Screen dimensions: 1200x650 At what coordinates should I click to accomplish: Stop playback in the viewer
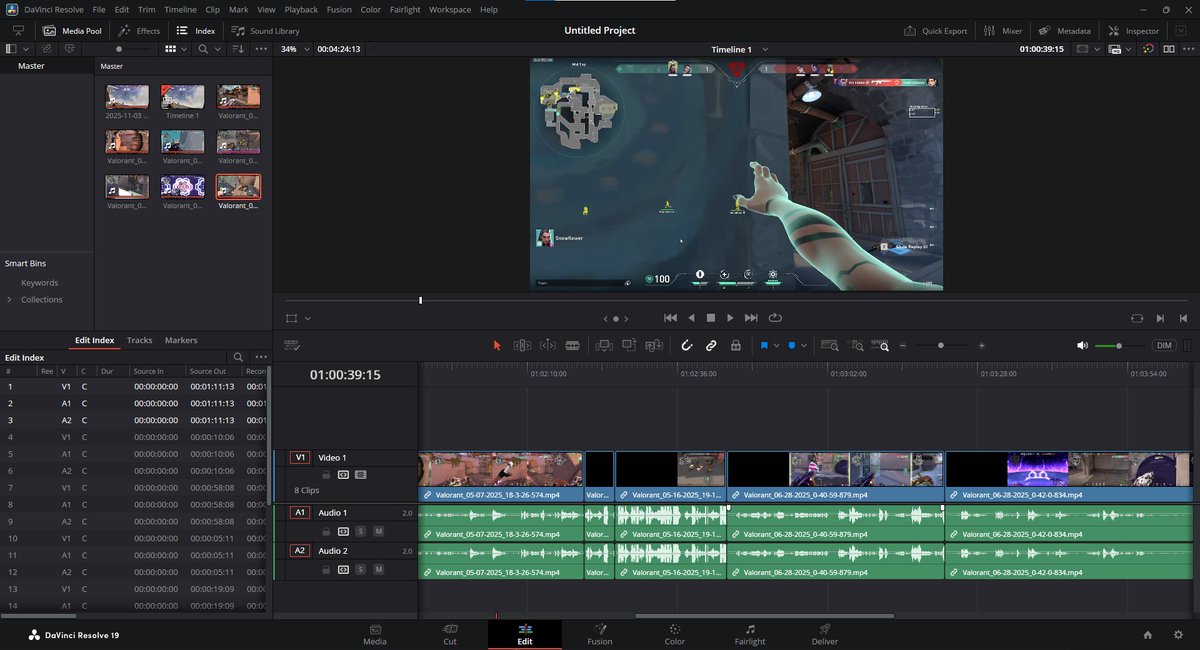(x=711, y=318)
